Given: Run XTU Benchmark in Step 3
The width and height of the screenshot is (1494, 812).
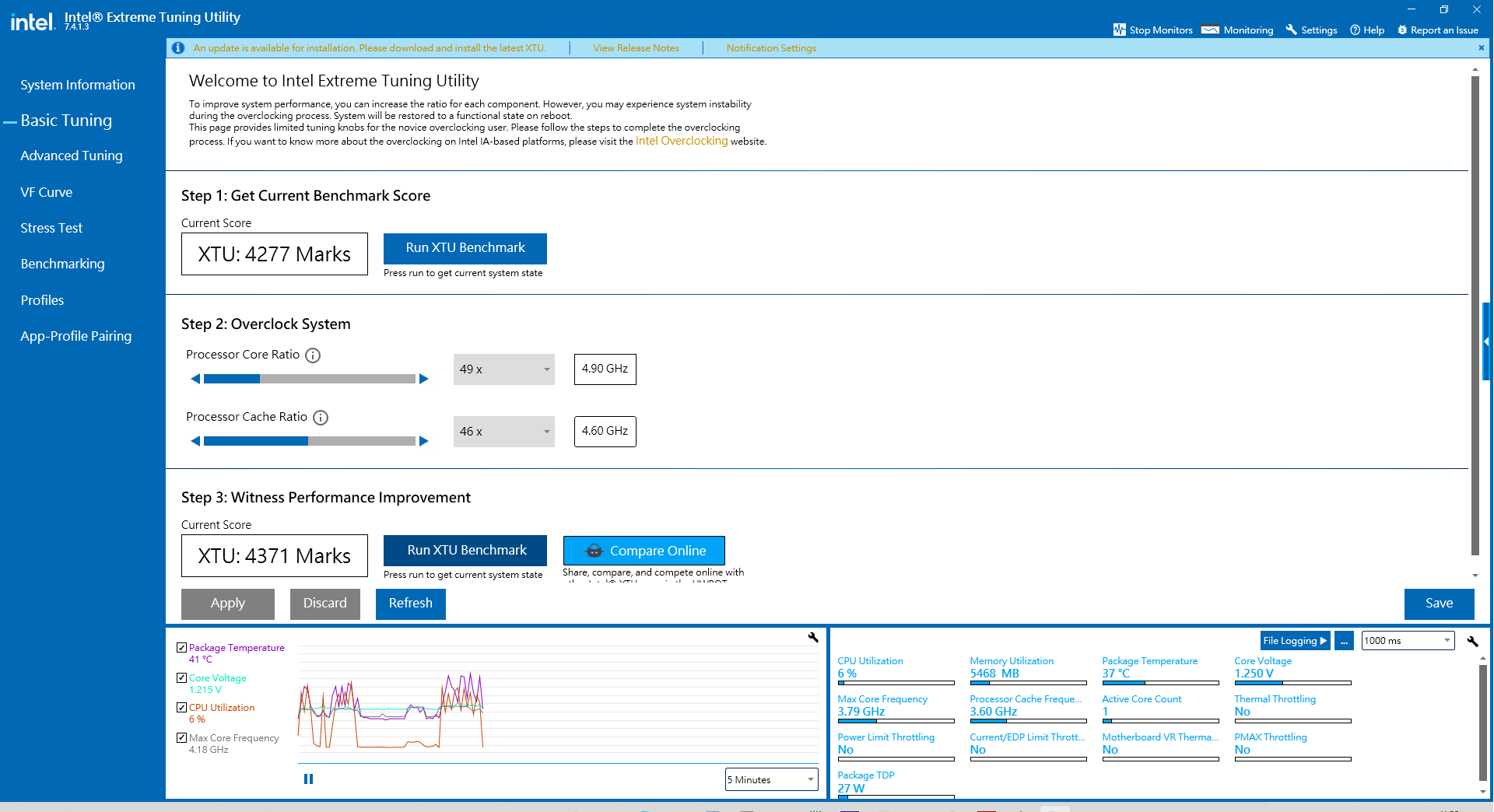Looking at the screenshot, I should click(465, 550).
